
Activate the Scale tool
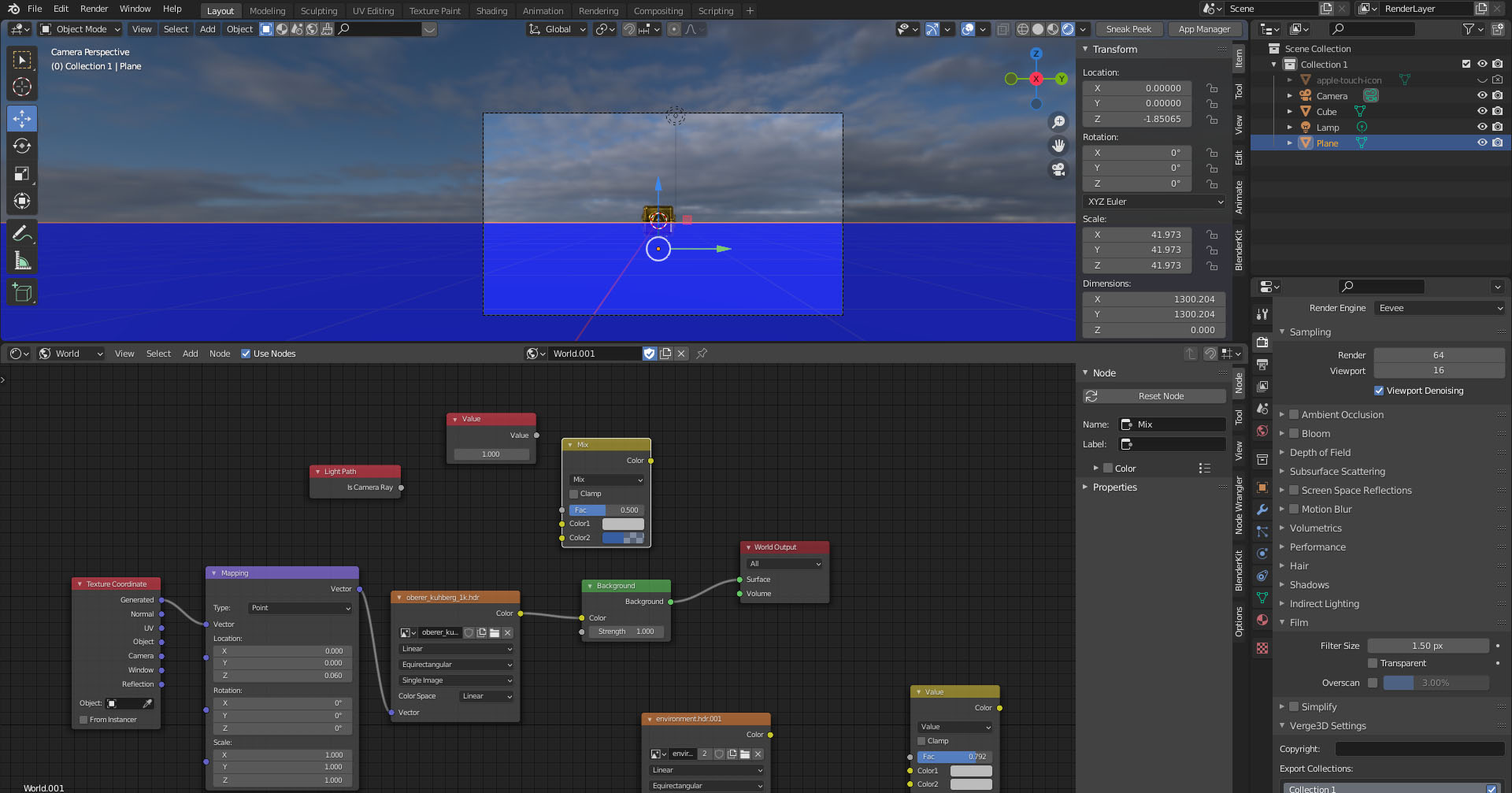click(22, 174)
